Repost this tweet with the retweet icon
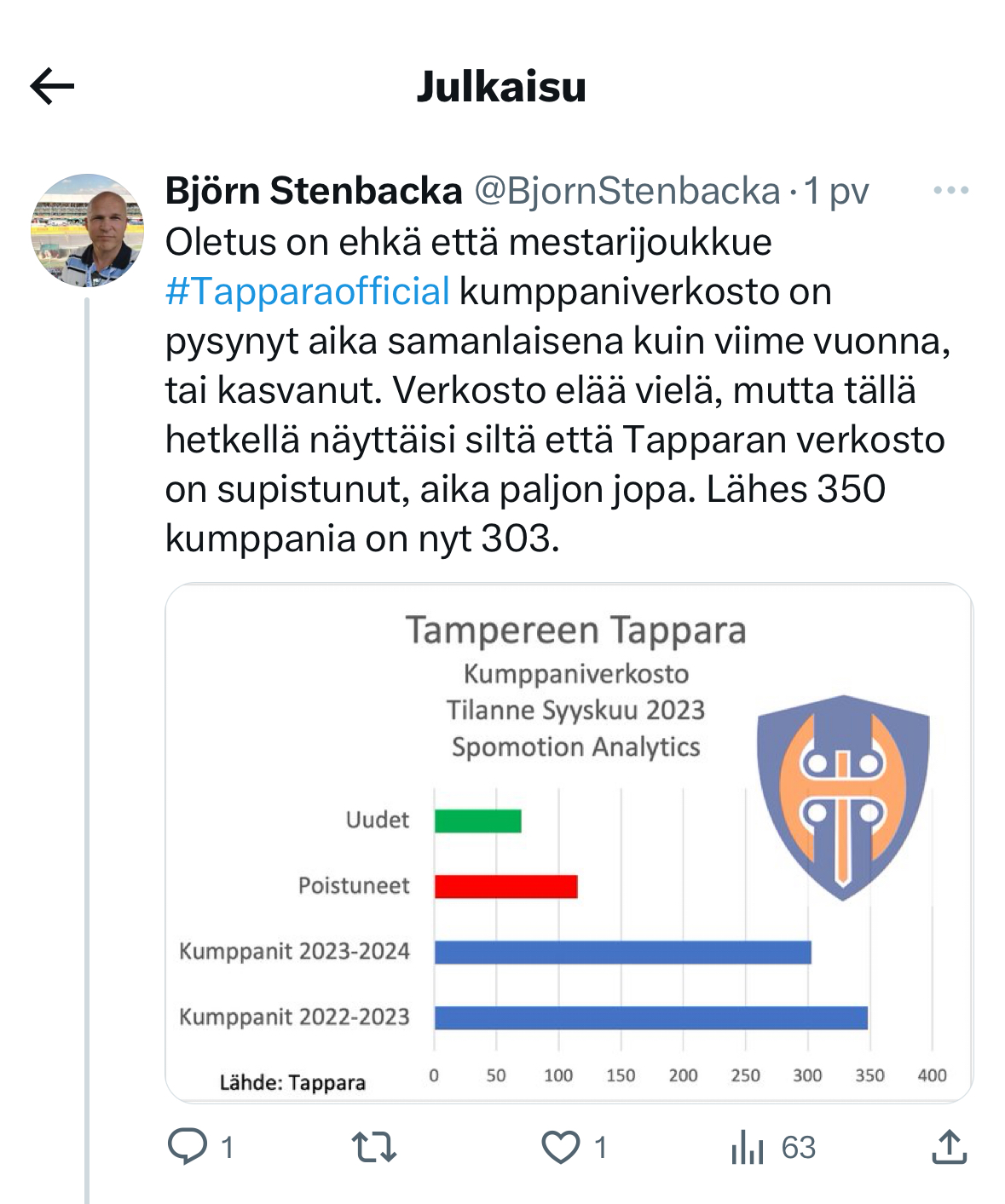1005x1204 pixels. pos(374,1147)
